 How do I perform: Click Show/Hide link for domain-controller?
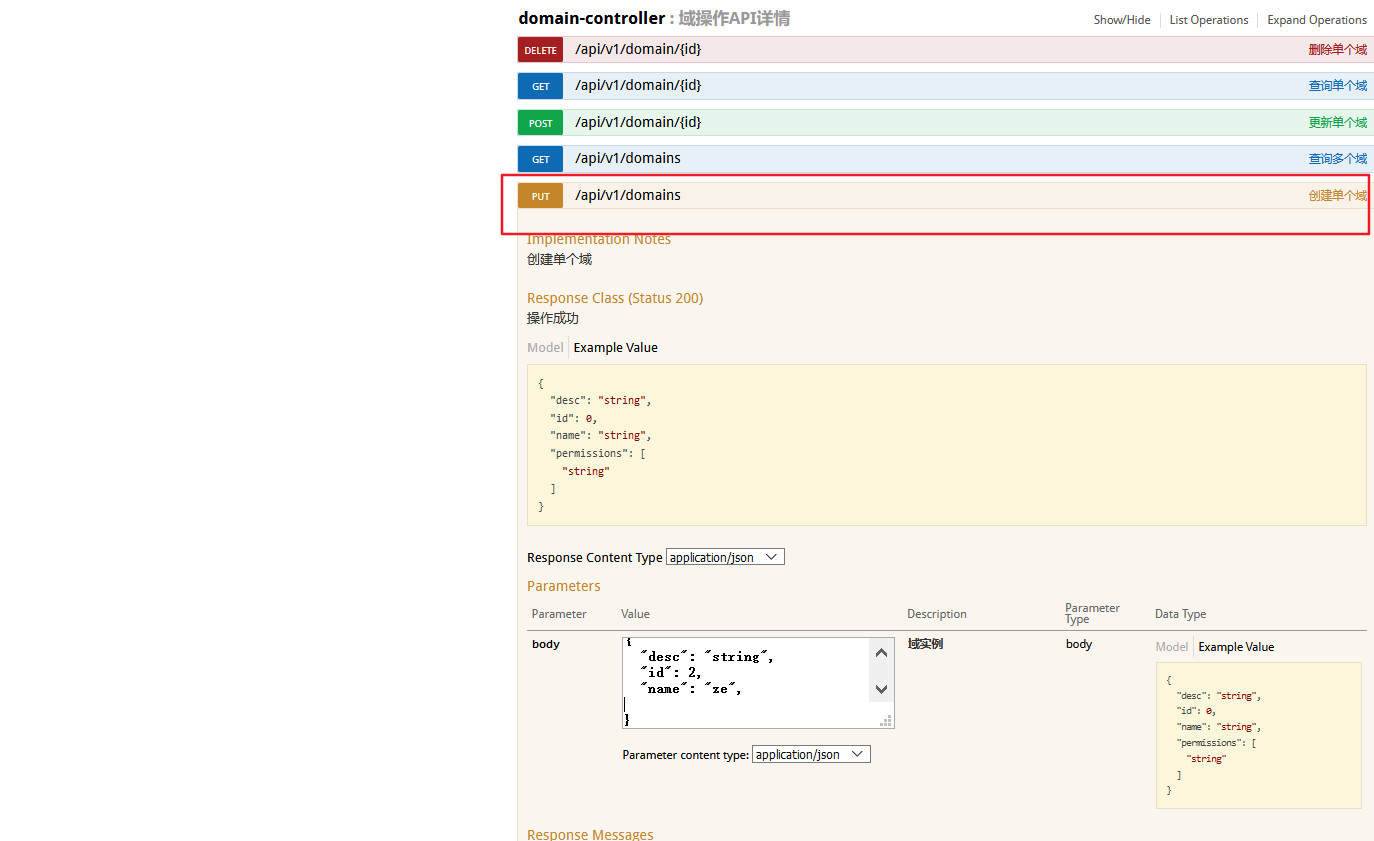[1121, 20]
